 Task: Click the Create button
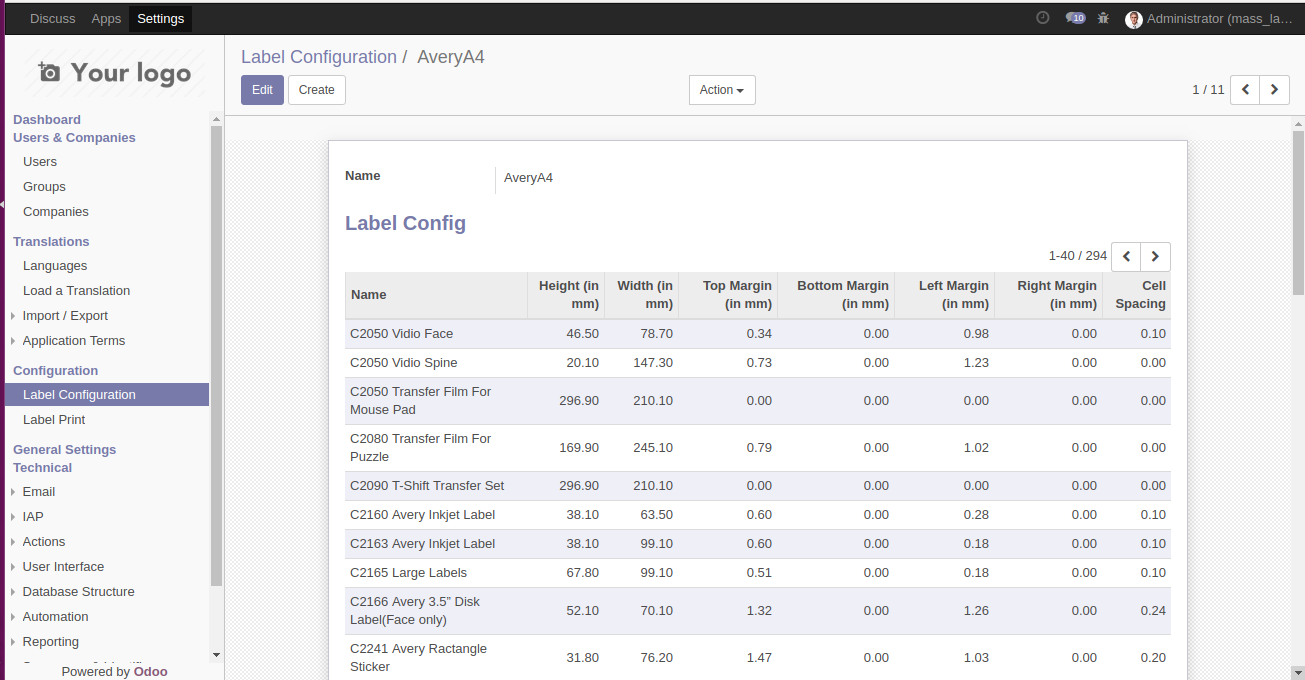(316, 90)
